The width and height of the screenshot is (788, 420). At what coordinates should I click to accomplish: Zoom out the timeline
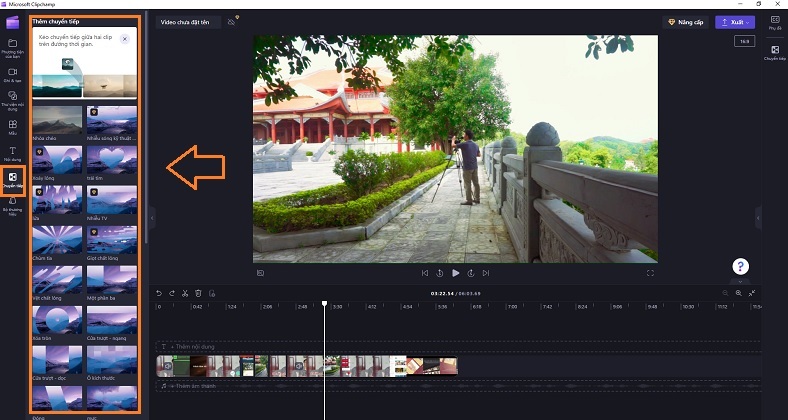pos(725,293)
